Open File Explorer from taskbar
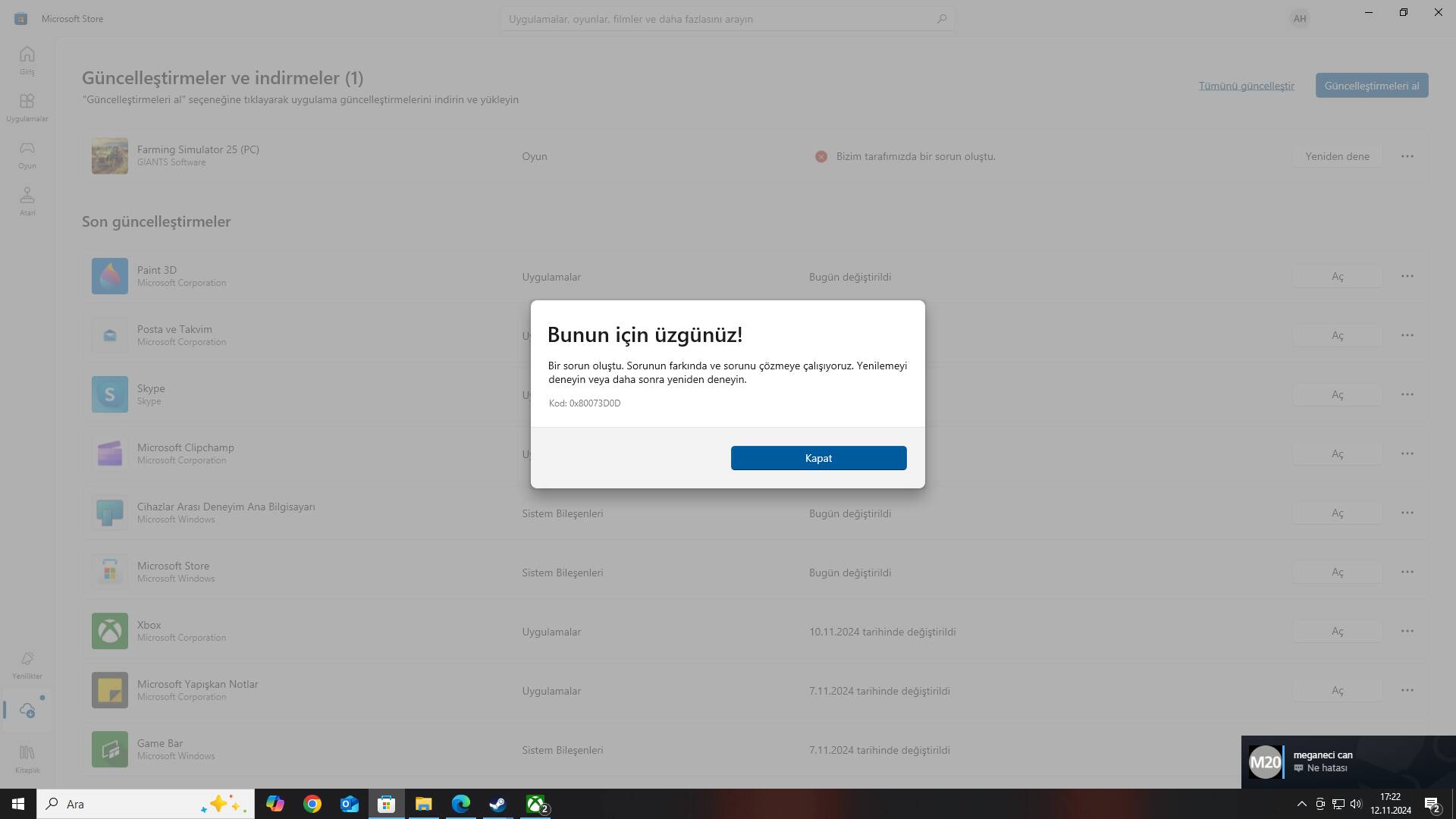This screenshot has width=1456, height=819. pyautogui.click(x=423, y=804)
